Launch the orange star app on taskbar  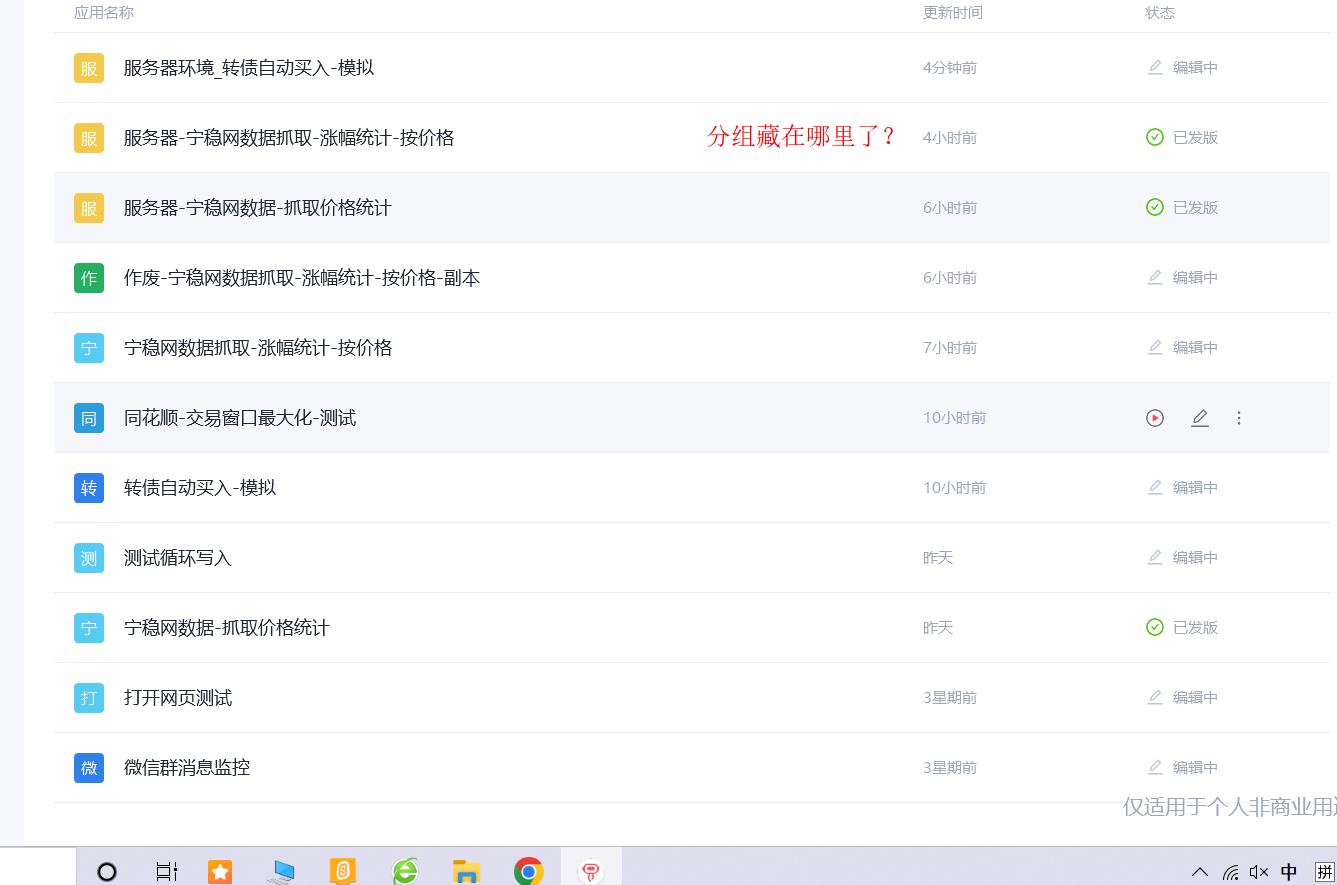(x=220, y=872)
